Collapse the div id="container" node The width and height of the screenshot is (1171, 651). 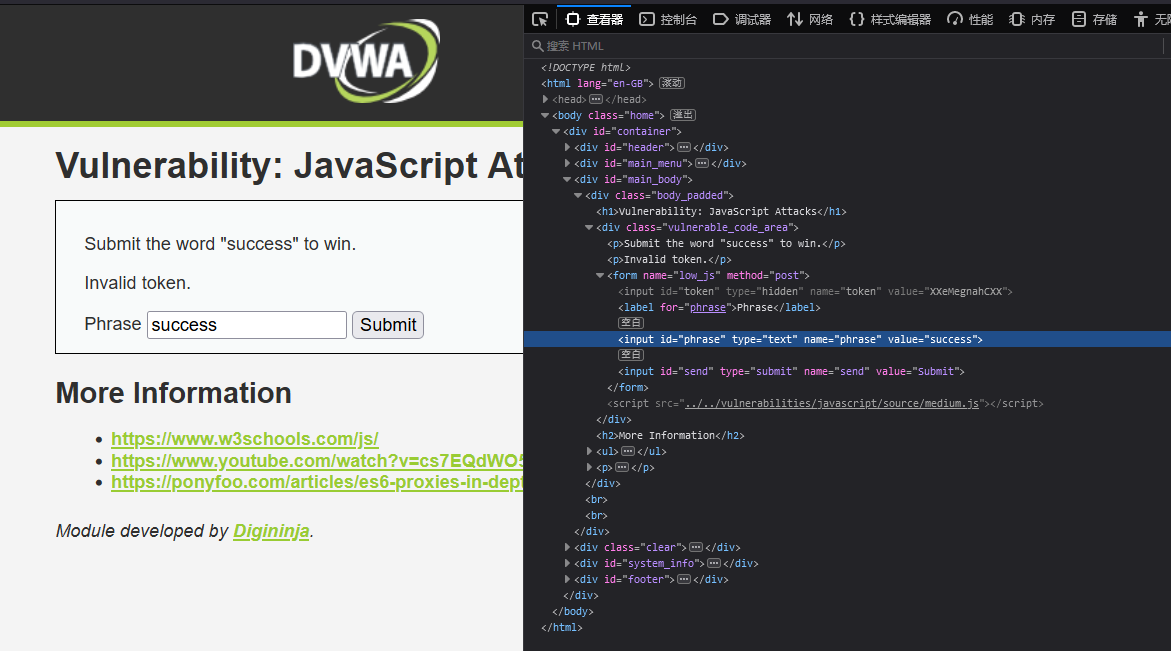pos(555,131)
